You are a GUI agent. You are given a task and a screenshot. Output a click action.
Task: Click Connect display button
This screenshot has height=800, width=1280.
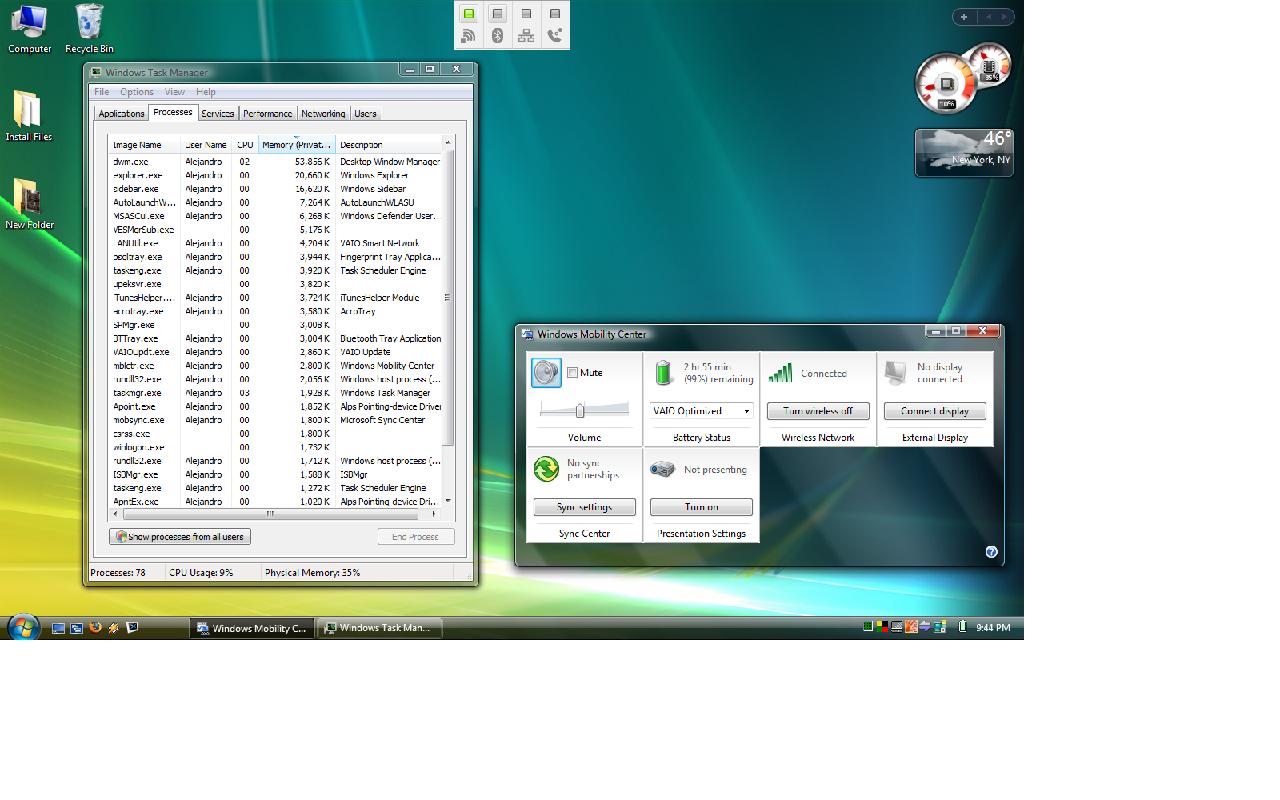[935, 411]
